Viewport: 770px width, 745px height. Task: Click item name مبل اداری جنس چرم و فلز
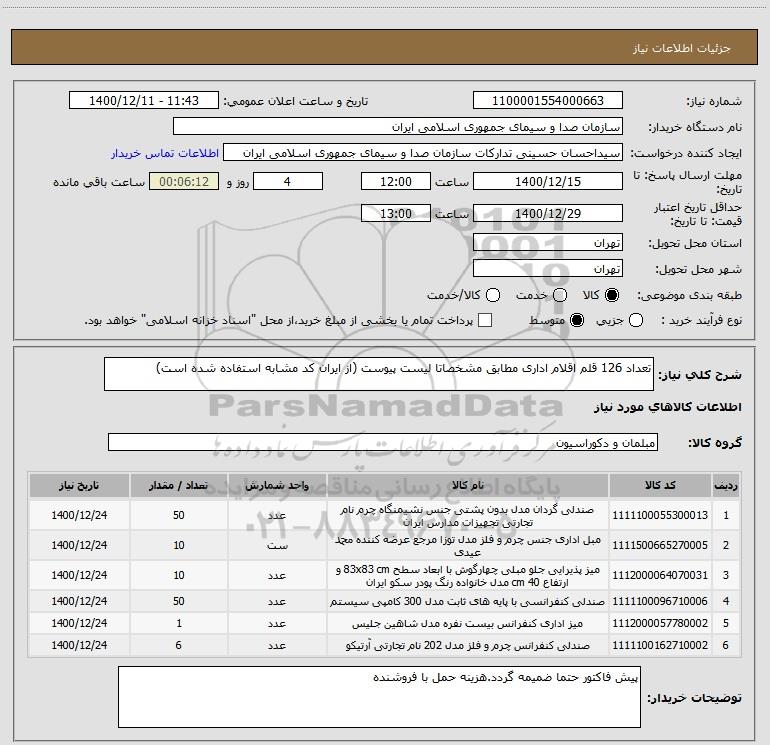[x=468, y=546]
